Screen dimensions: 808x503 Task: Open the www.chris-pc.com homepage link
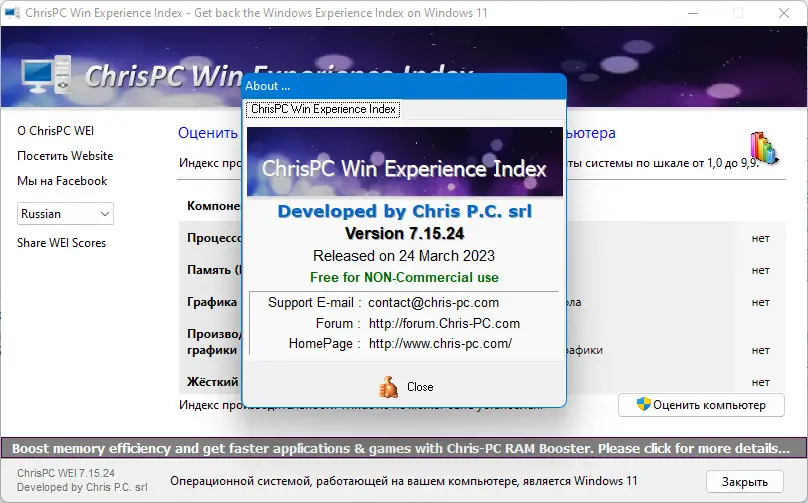click(x=441, y=343)
